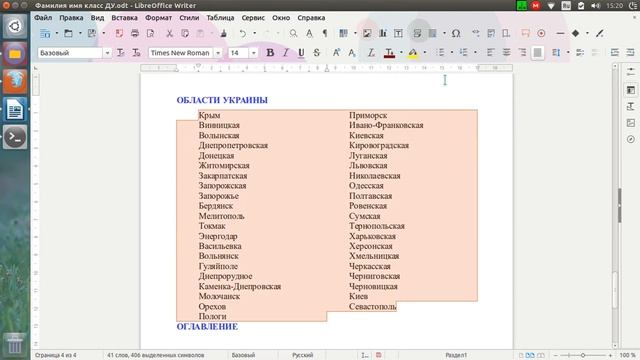Open line spacing dropdown arrow
The height and width of the screenshot is (360, 640).
pos(568,53)
